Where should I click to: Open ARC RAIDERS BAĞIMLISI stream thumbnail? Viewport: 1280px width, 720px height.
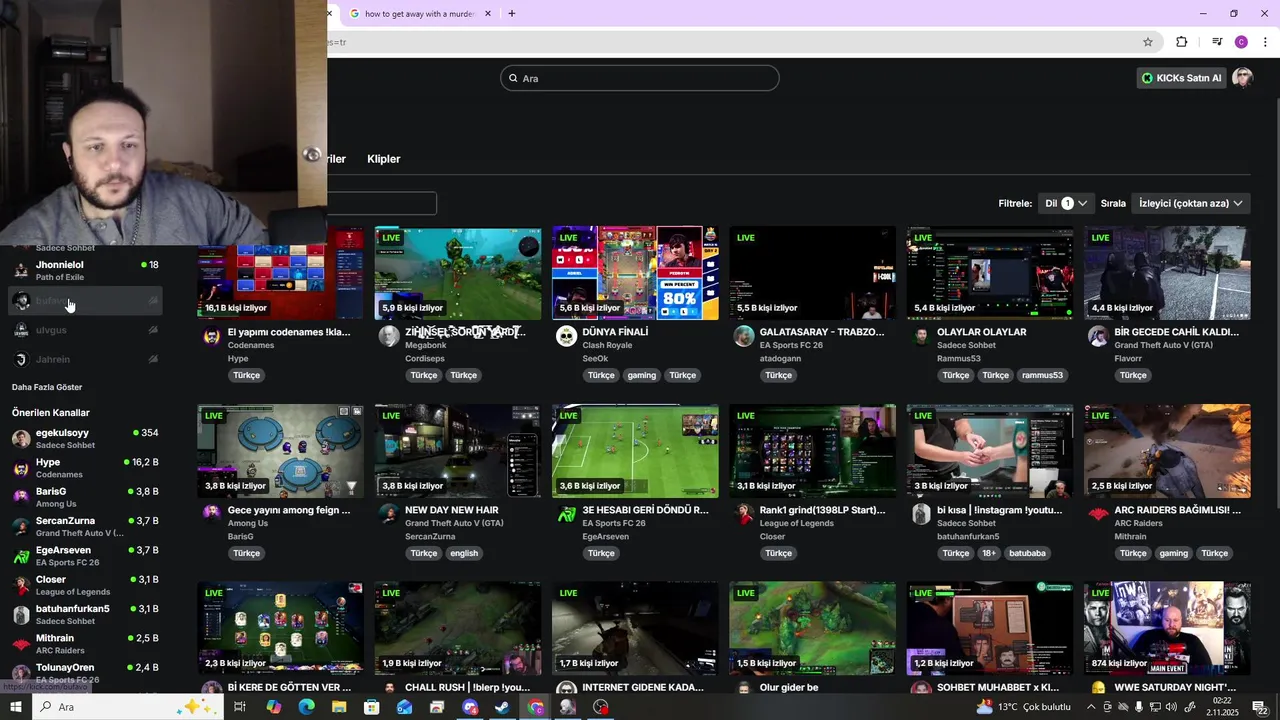(1167, 451)
